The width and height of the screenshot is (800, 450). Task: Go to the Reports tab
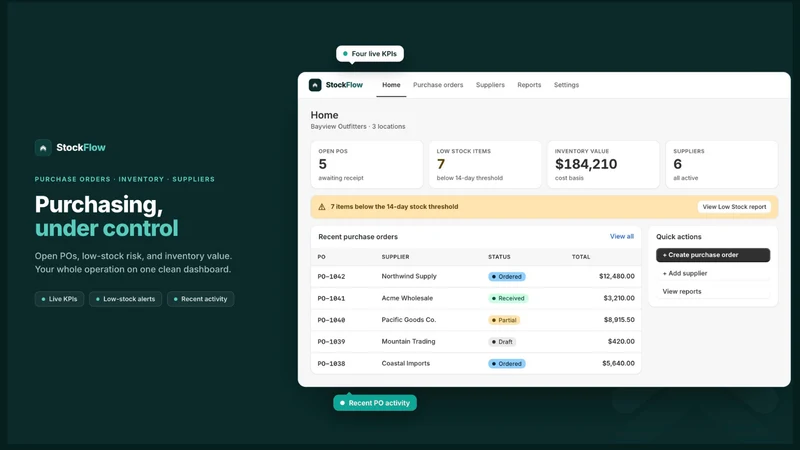click(529, 85)
